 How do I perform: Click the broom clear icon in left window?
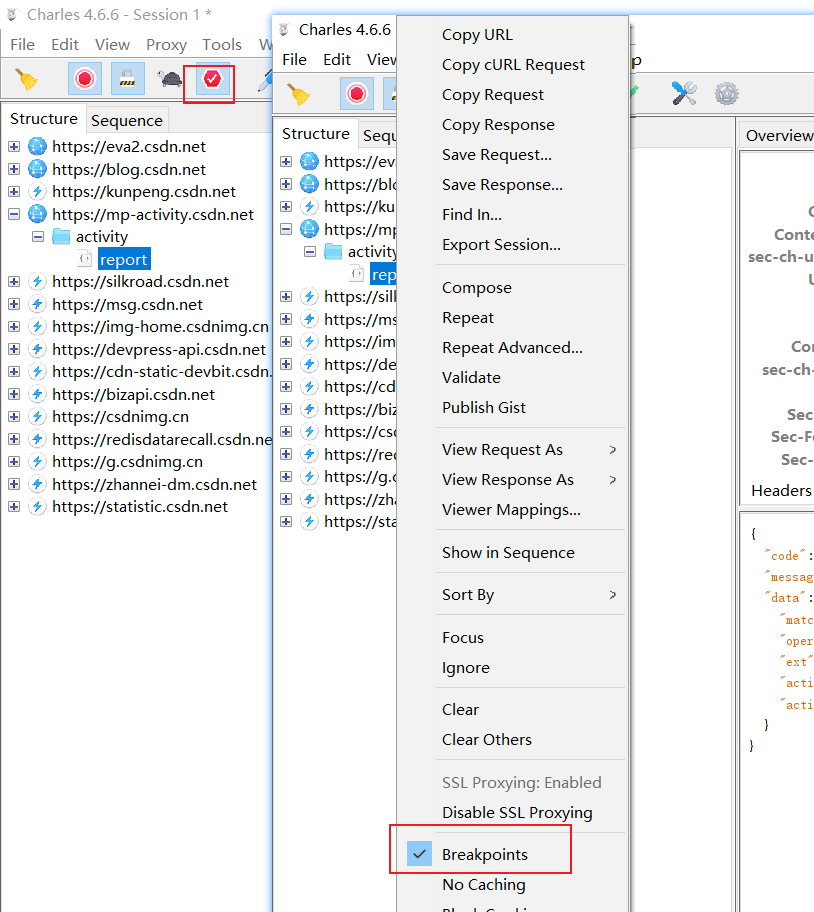click(26, 79)
